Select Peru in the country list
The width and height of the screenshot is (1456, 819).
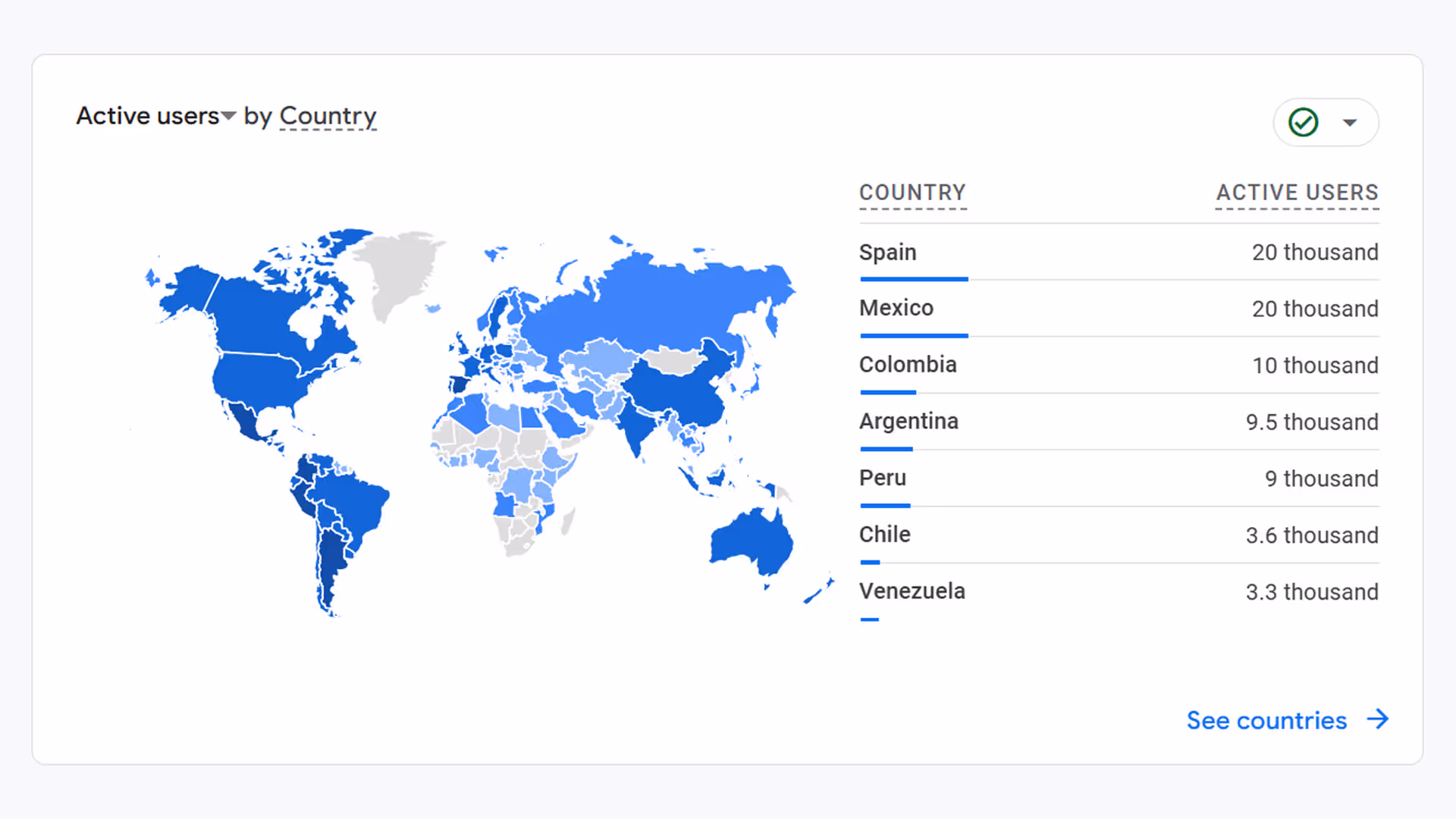(x=882, y=478)
